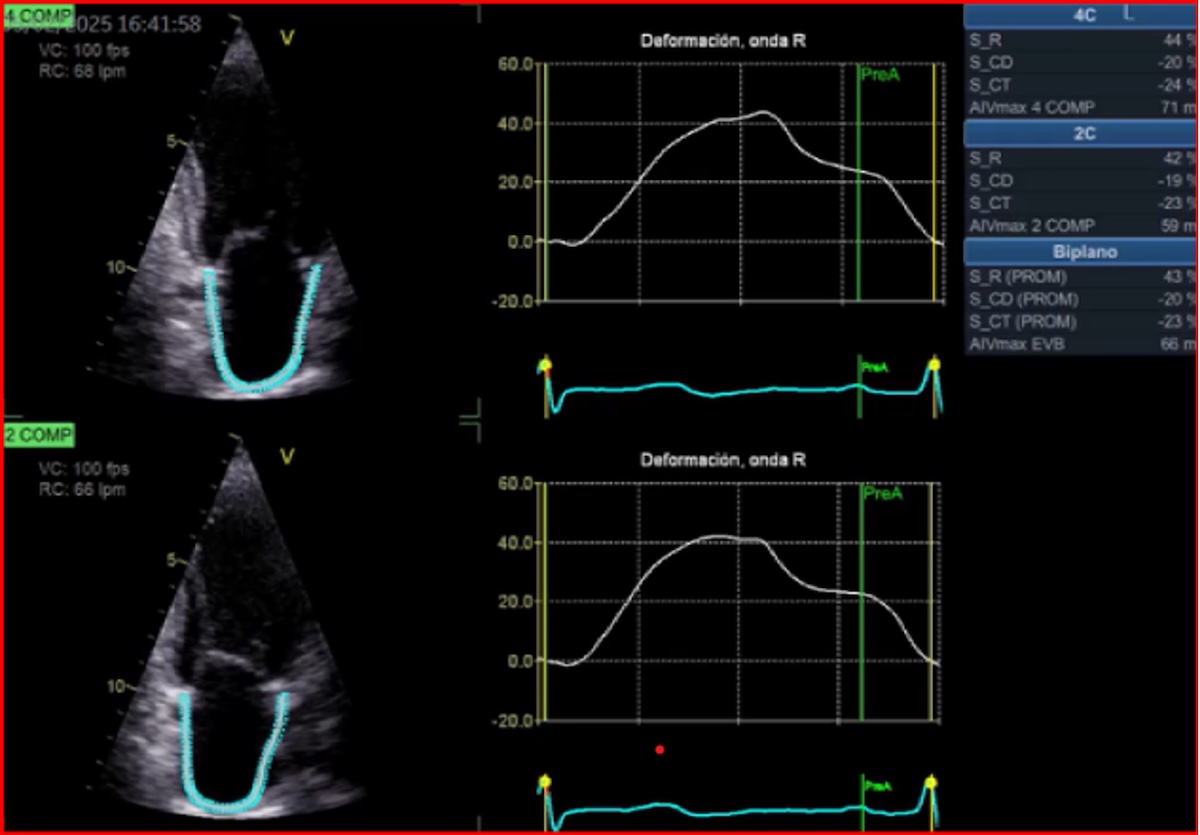
Task: Click the RC: 68 lpm heart rate text
Action: 82,71
